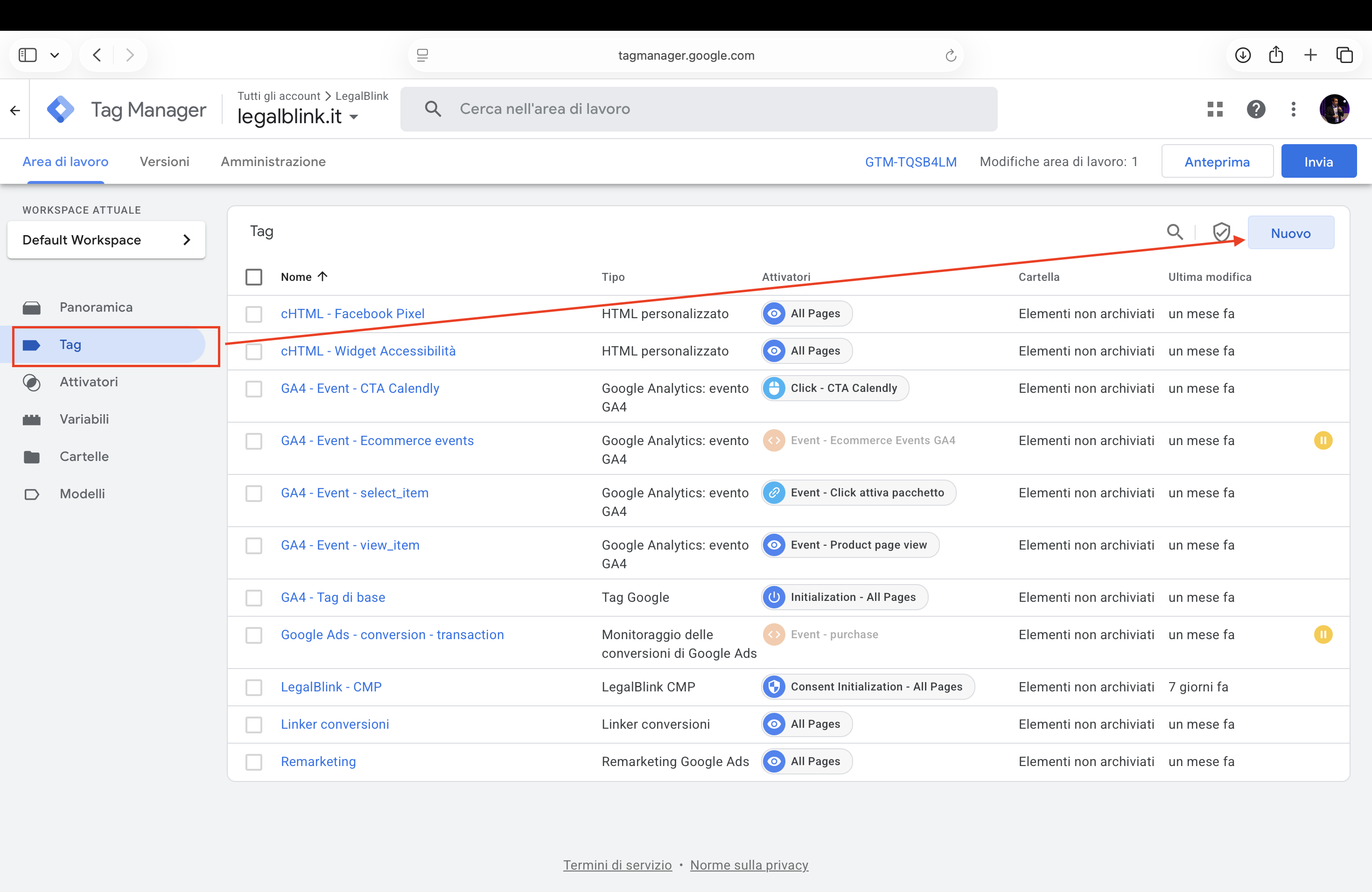The width and height of the screenshot is (1372, 892).
Task: Open Google apps grid icon
Action: click(1215, 109)
